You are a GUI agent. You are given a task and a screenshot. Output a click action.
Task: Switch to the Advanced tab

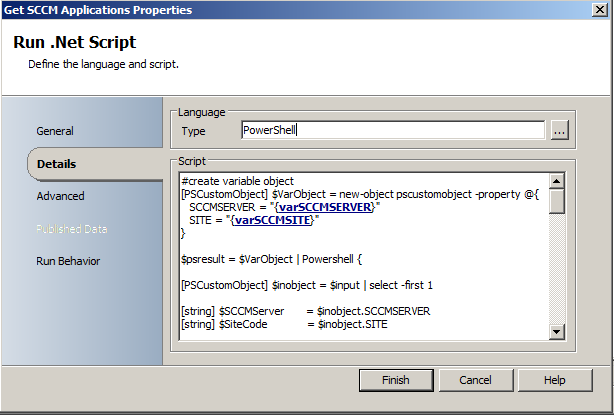(x=60, y=196)
